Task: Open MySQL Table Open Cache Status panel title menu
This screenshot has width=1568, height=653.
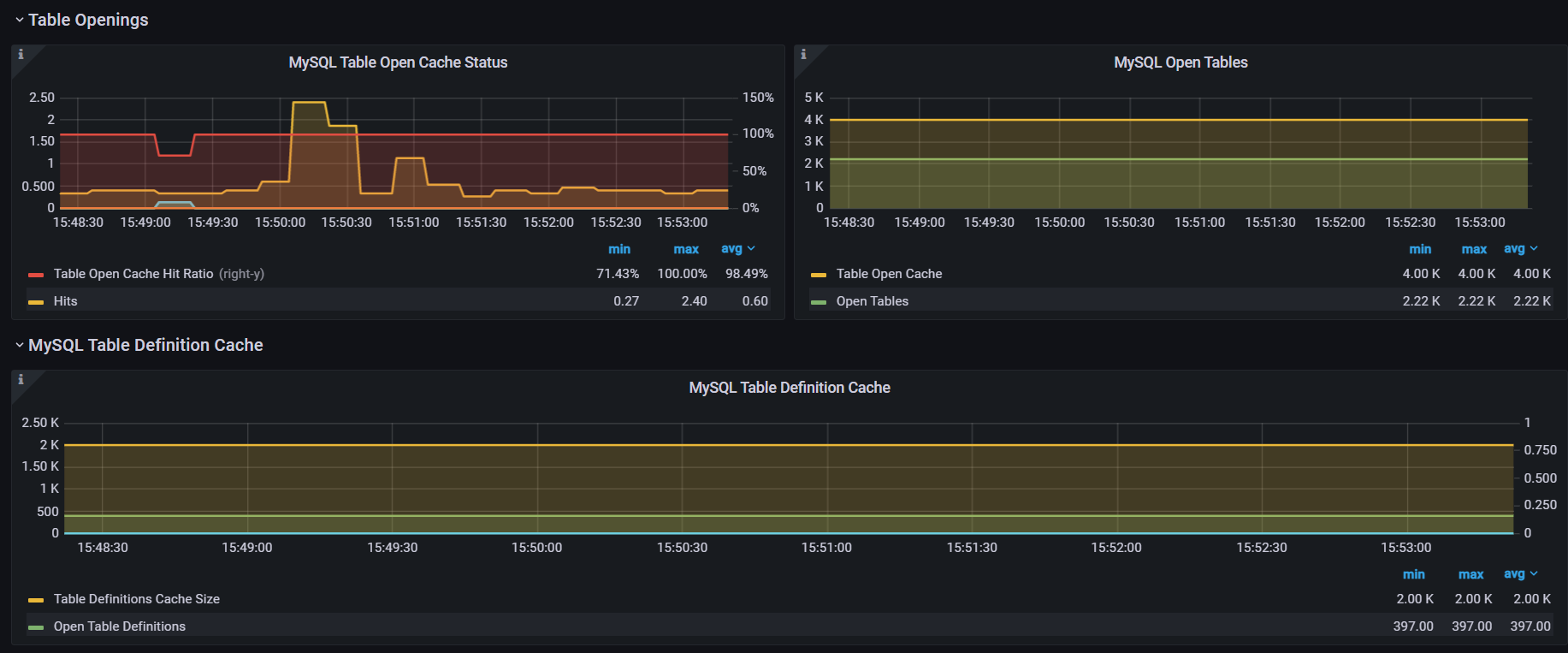Action: click(398, 62)
